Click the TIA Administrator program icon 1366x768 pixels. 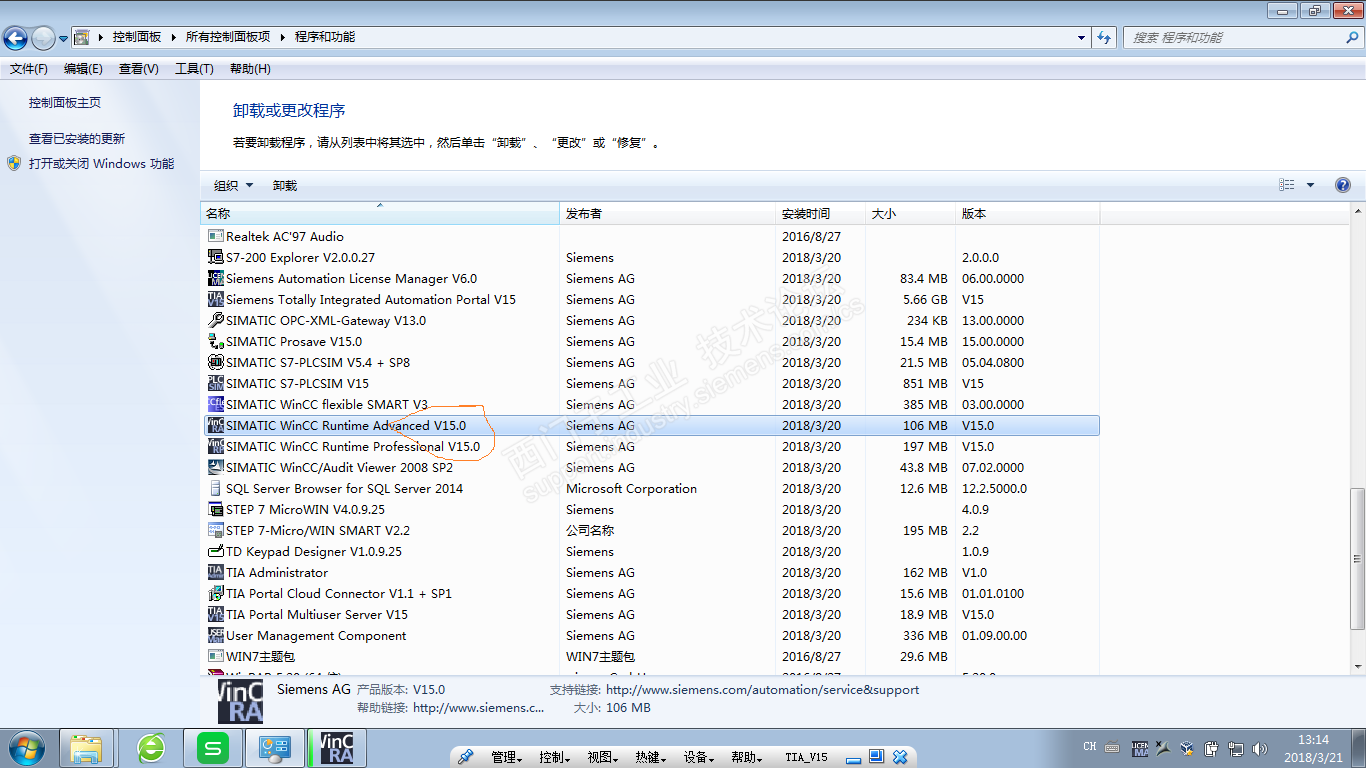point(215,573)
